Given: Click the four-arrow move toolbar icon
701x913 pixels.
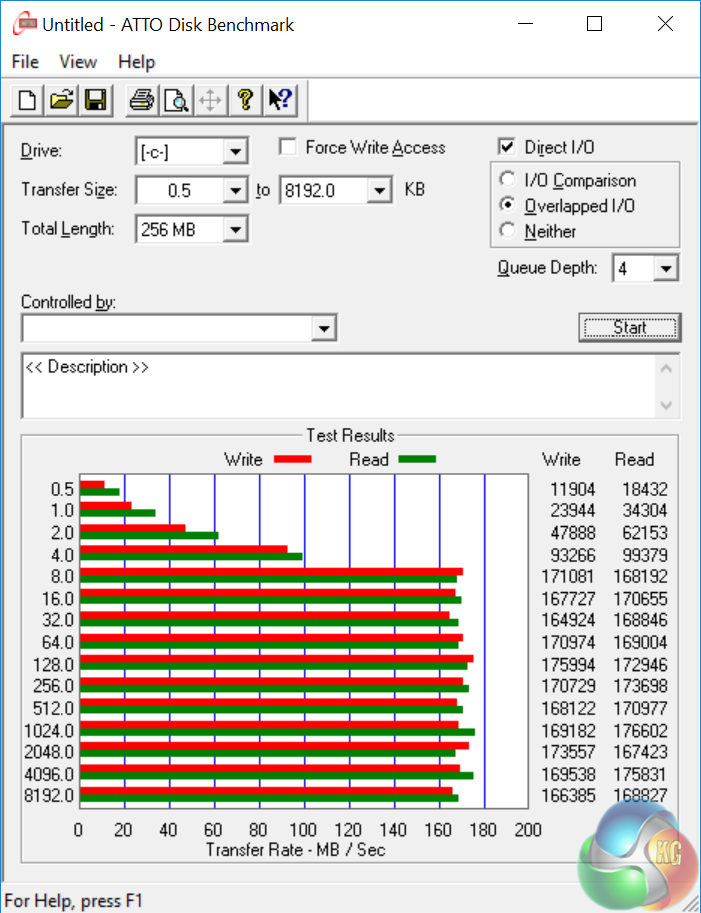Looking at the screenshot, I should coord(210,100).
